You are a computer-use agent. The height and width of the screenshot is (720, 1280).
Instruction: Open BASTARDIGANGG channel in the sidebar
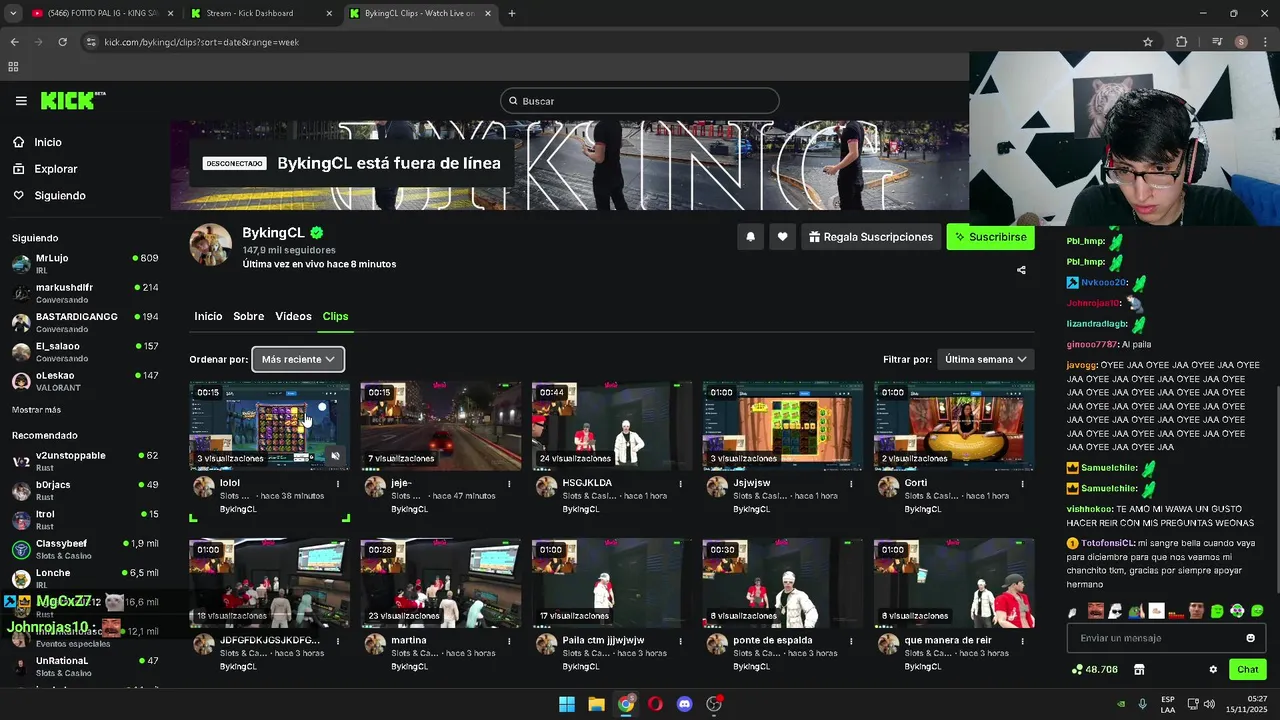coord(85,323)
